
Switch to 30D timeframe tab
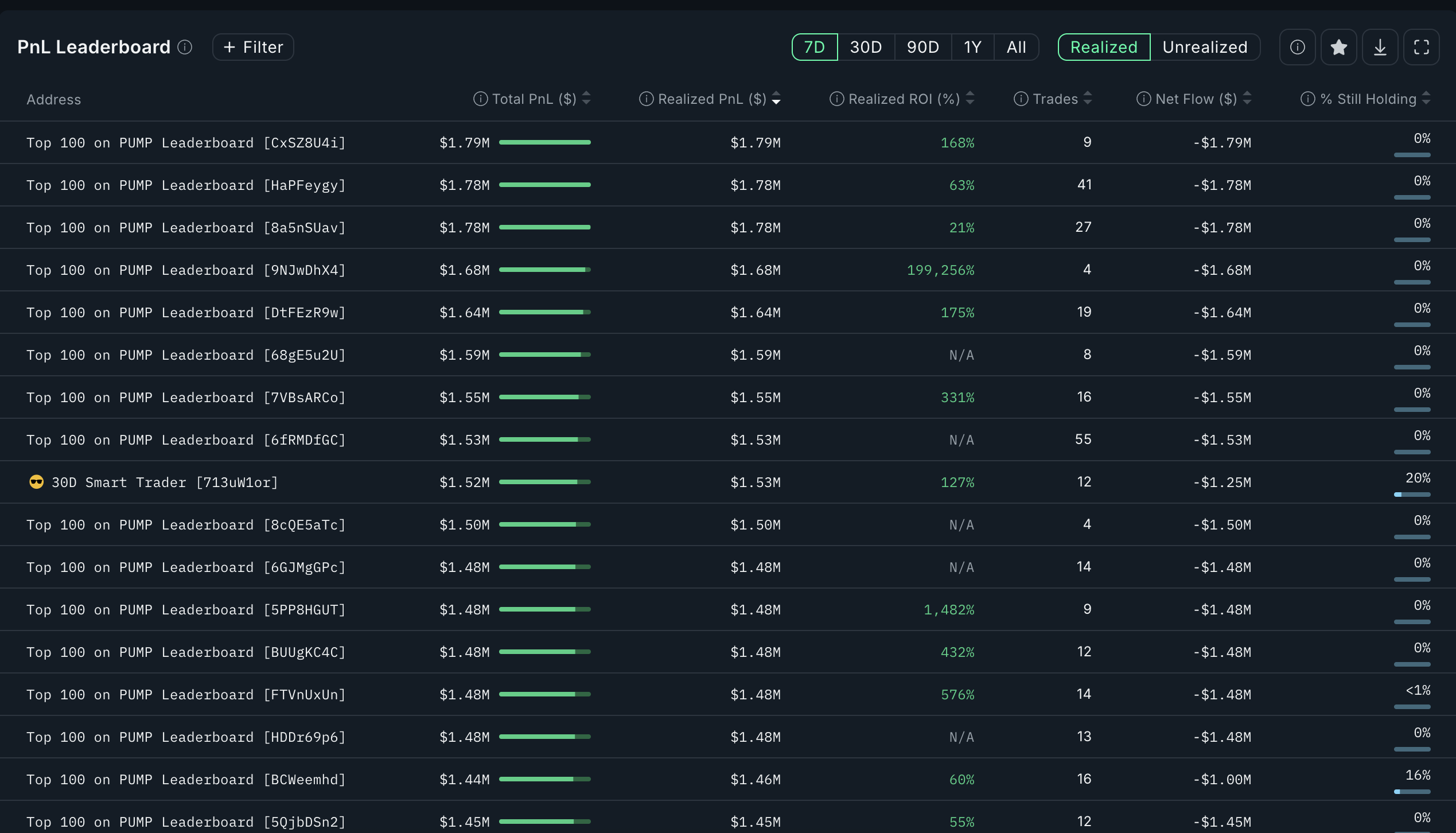(866, 47)
